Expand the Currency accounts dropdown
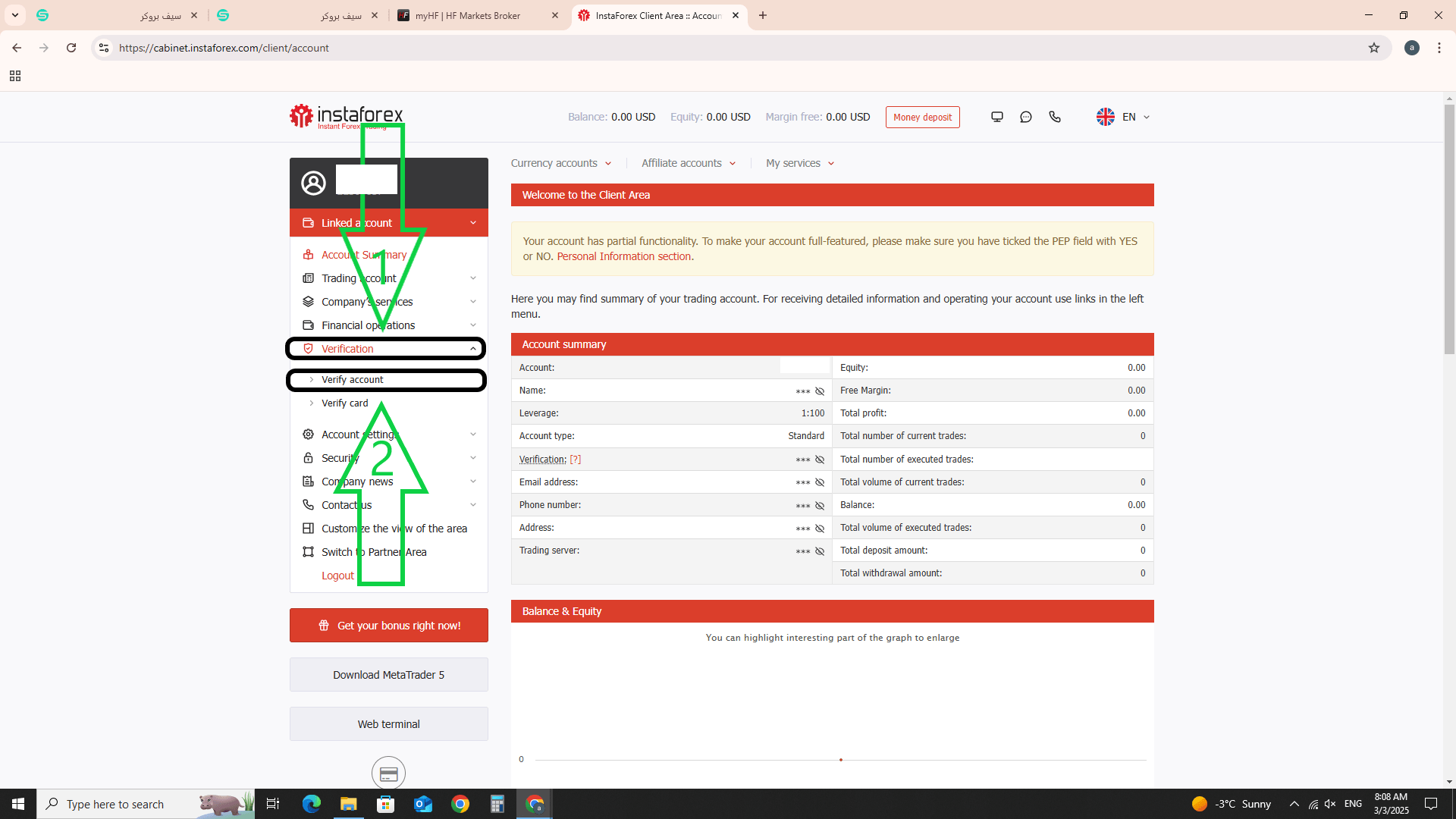Screen dimensions: 1456x819 [x=561, y=163]
